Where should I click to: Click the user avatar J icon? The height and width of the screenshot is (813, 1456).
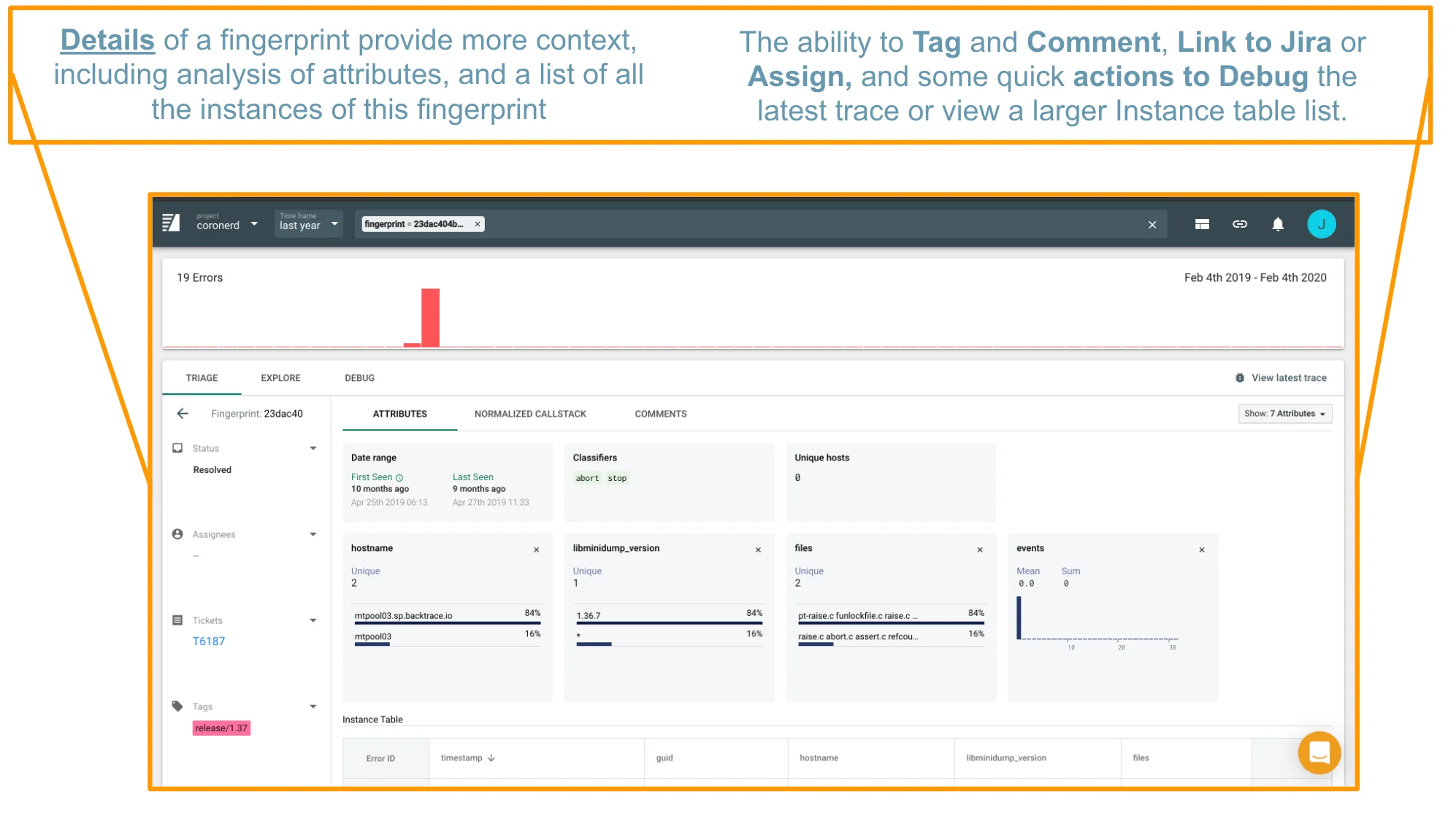pos(1322,224)
